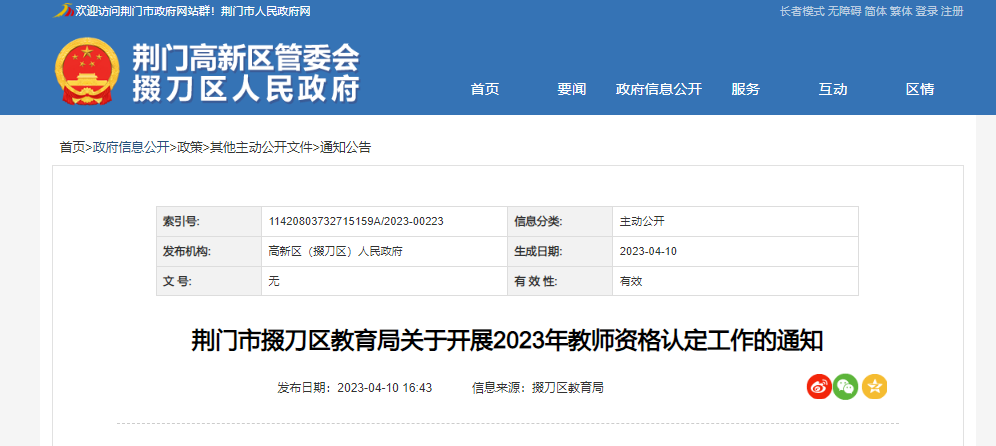Click the 注册 link
This screenshot has width=996, height=446.
click(x=952, y=11)
